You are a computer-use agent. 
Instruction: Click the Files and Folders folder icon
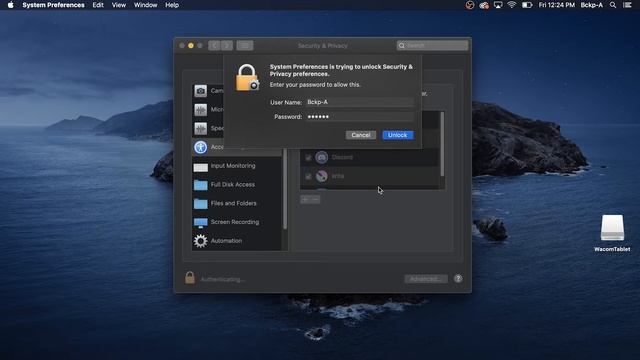point(200,204)
